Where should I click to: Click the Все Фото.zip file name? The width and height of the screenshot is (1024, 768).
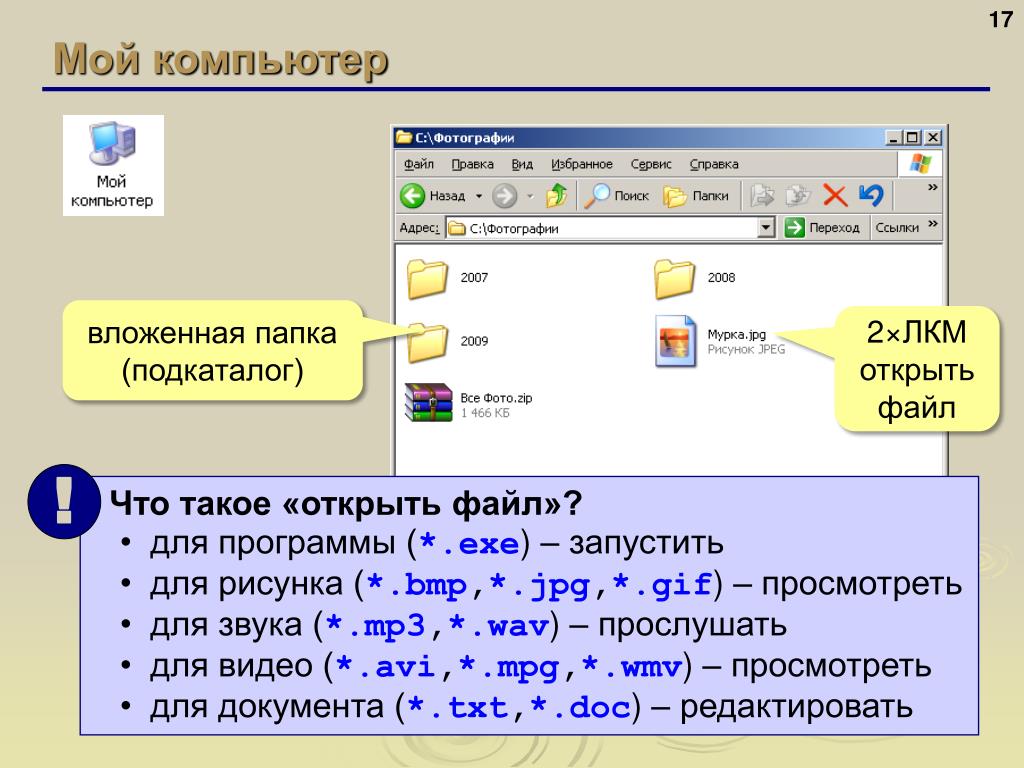click(x=496, y=398)
